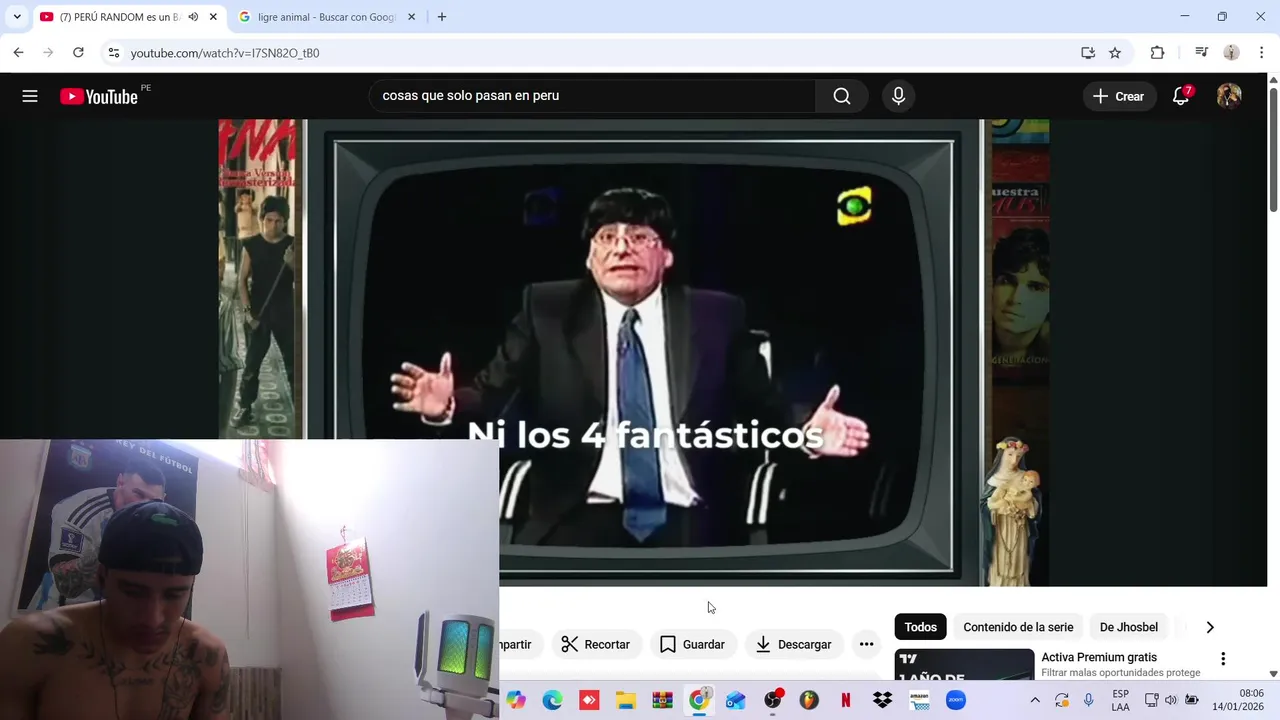Open the media controls icon in toolbar

pyautogui.click(x=1201, y=53)
